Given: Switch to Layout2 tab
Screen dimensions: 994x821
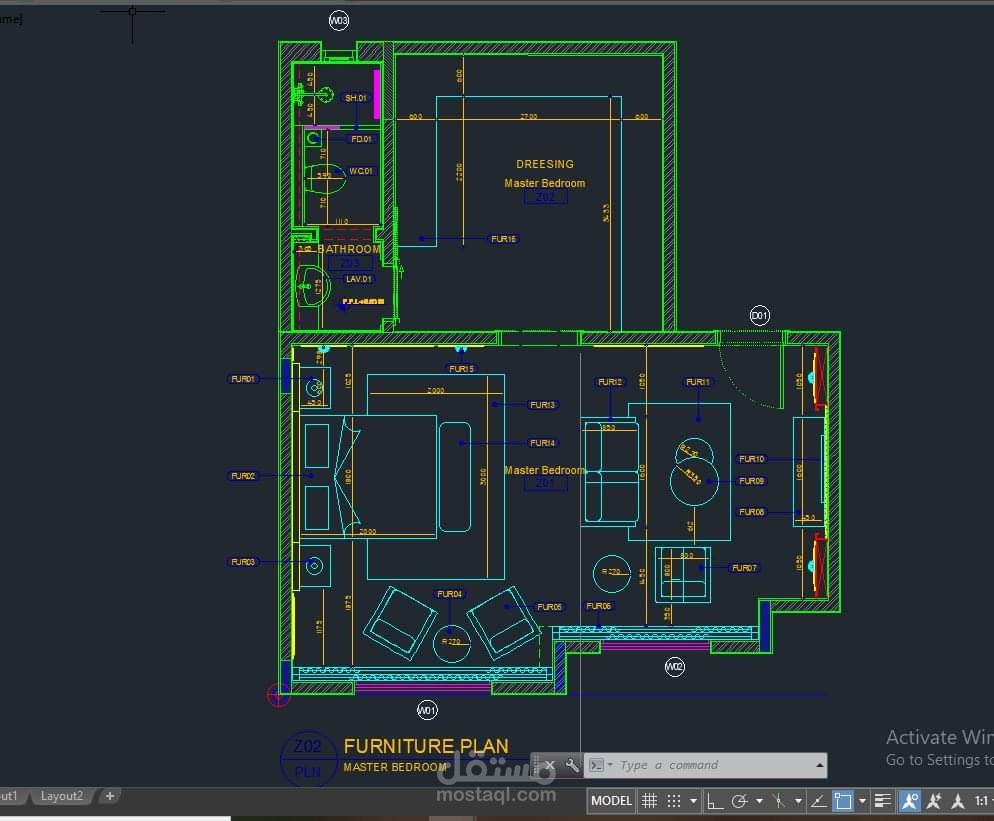Looking at the screenshot, I should point(61,796).
